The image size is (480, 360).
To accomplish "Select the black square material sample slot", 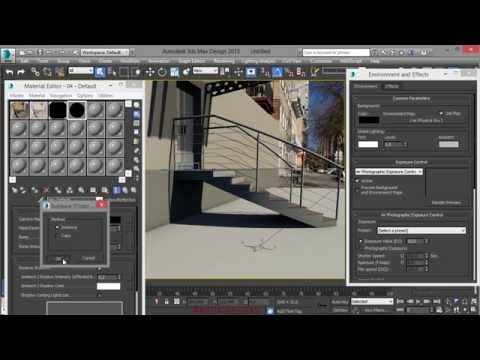I will (58, 110).
